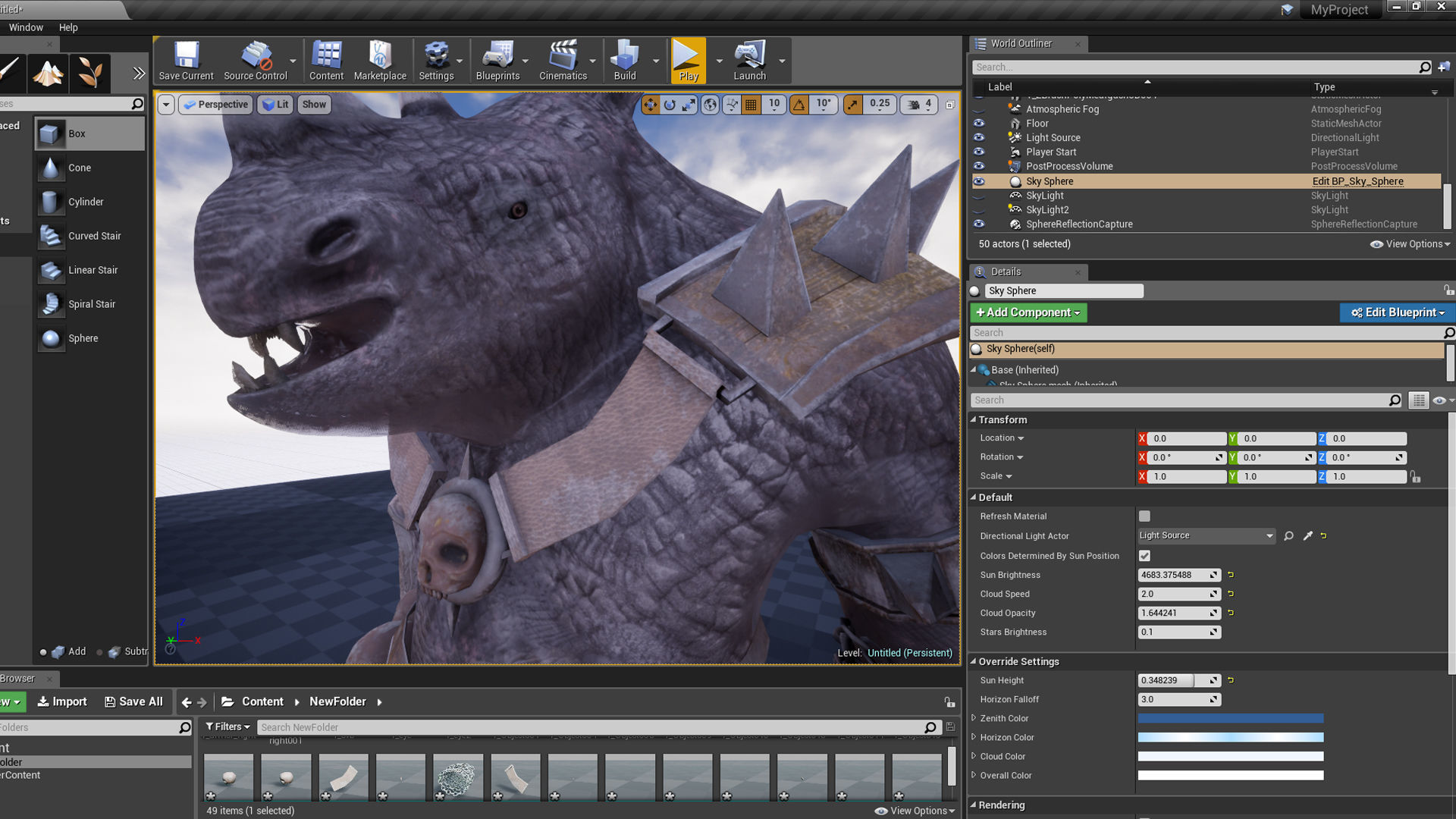Toggle grid snapping in viewport
1456x819 pixels.
(x=751, y=105)
